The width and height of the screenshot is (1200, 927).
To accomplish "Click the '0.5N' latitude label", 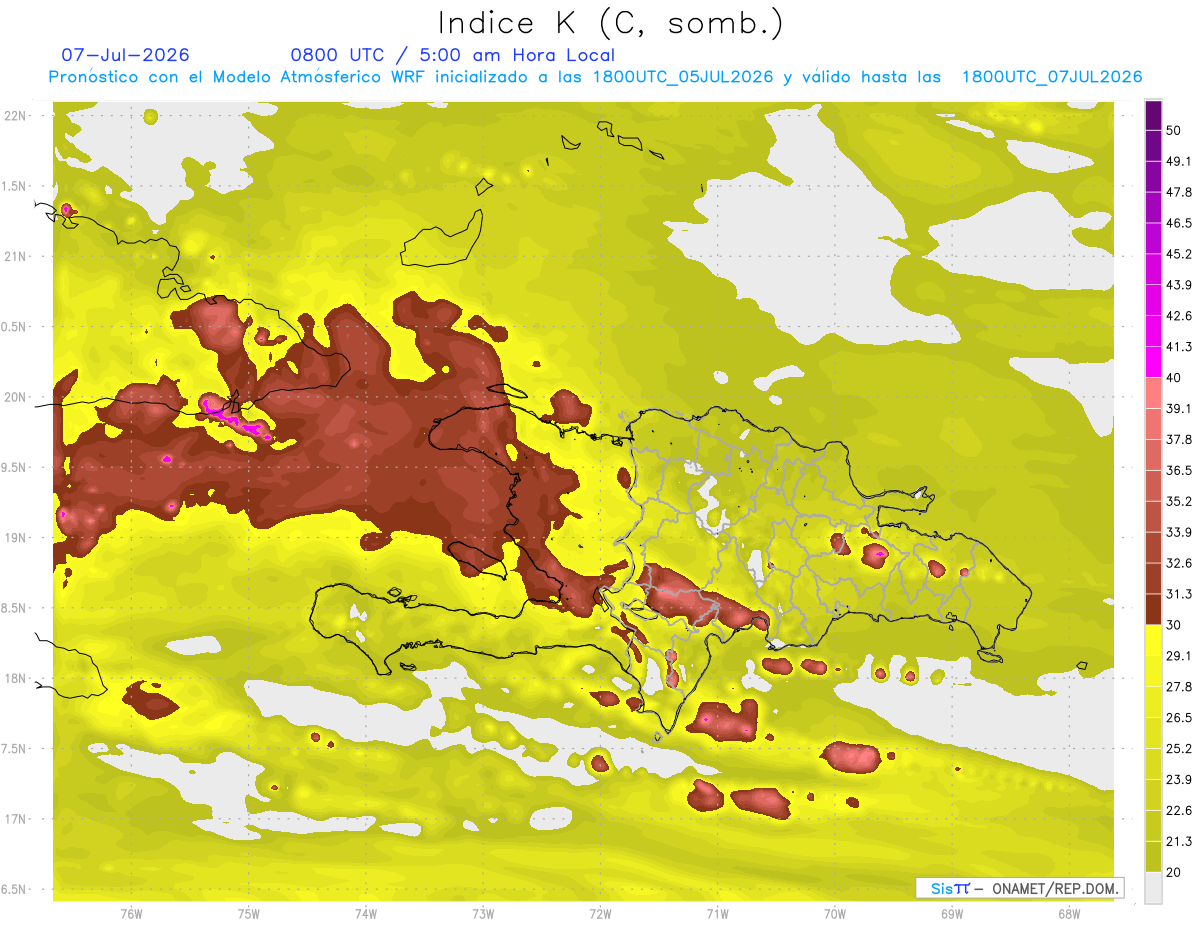I will point(14,327).
